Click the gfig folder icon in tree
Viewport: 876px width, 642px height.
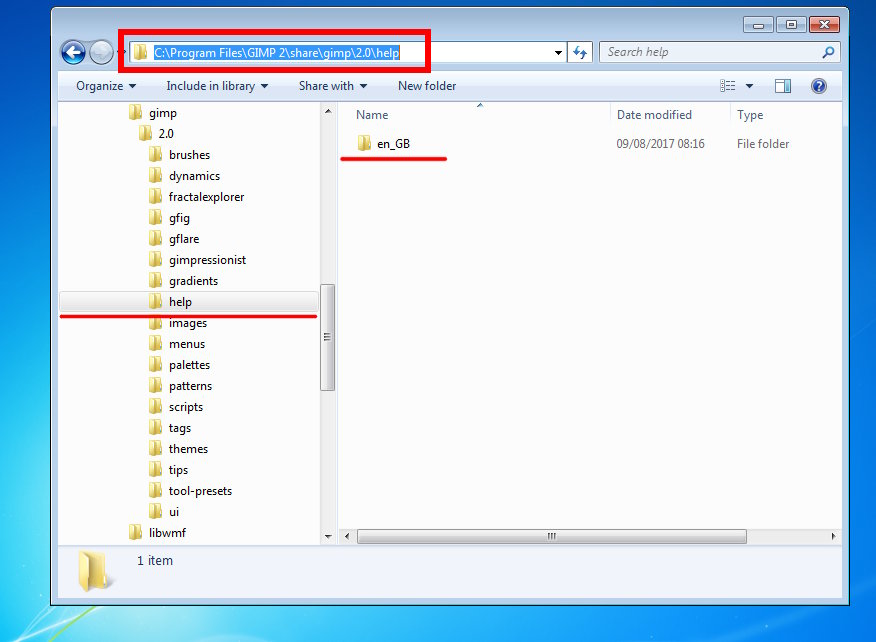coord(155,217)
